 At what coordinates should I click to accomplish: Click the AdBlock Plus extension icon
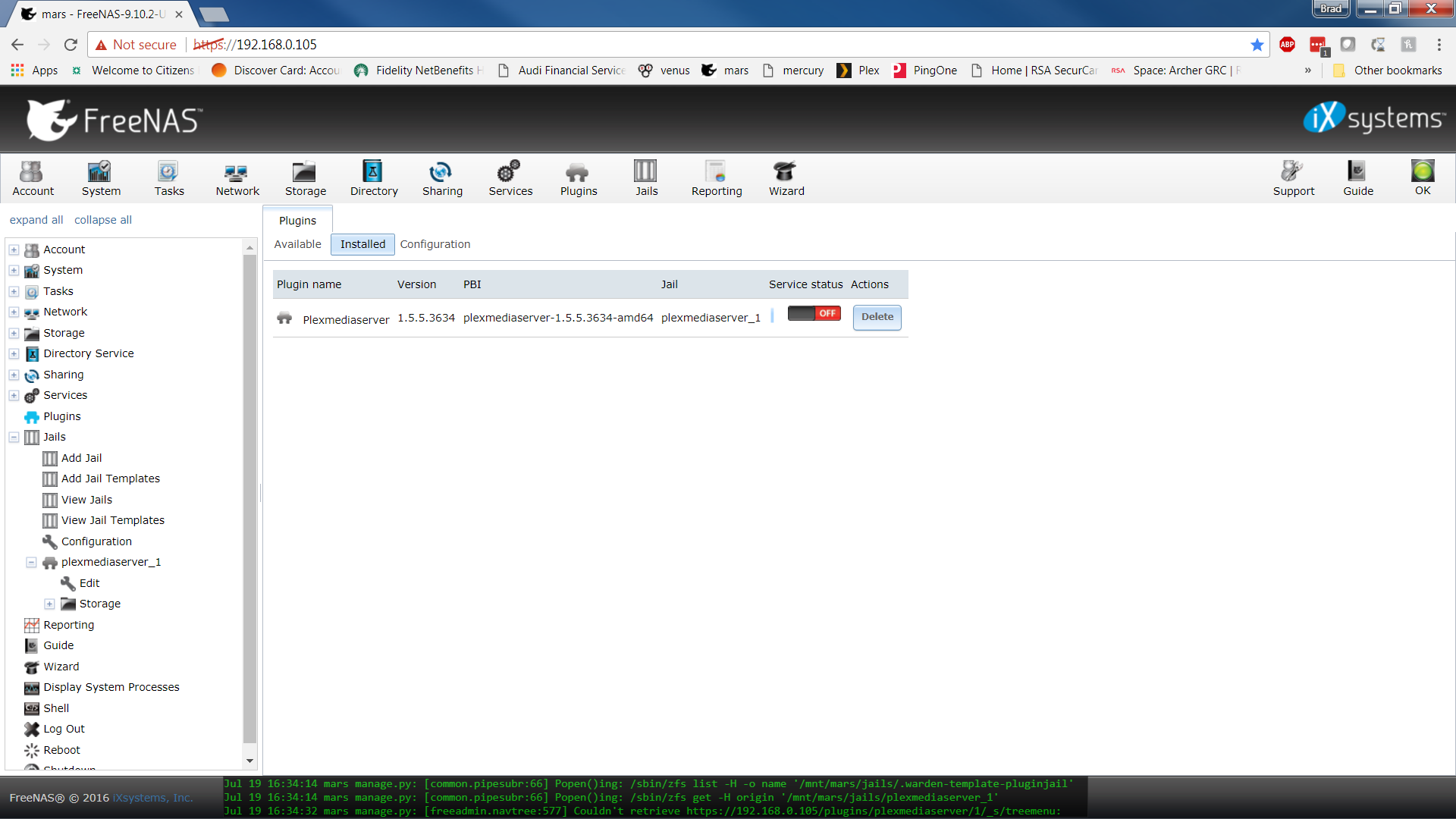click(x=1287, y=45)
